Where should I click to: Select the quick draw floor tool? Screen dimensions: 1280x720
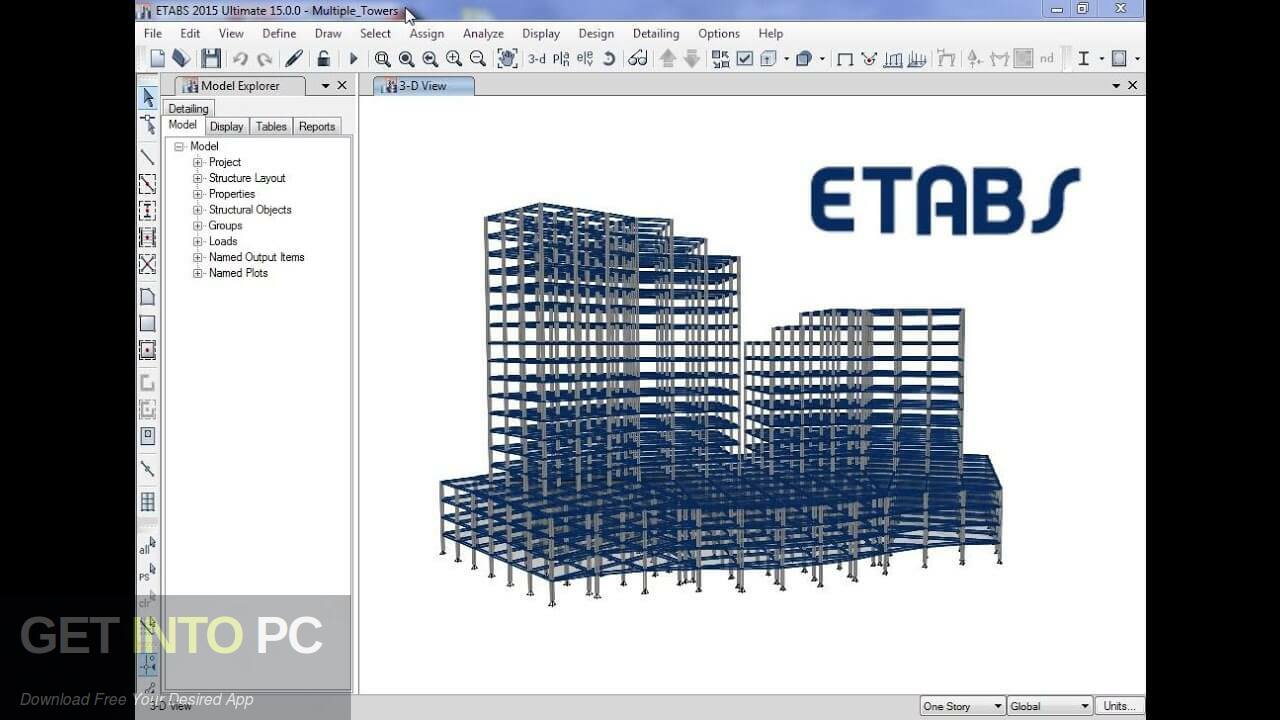148,351
